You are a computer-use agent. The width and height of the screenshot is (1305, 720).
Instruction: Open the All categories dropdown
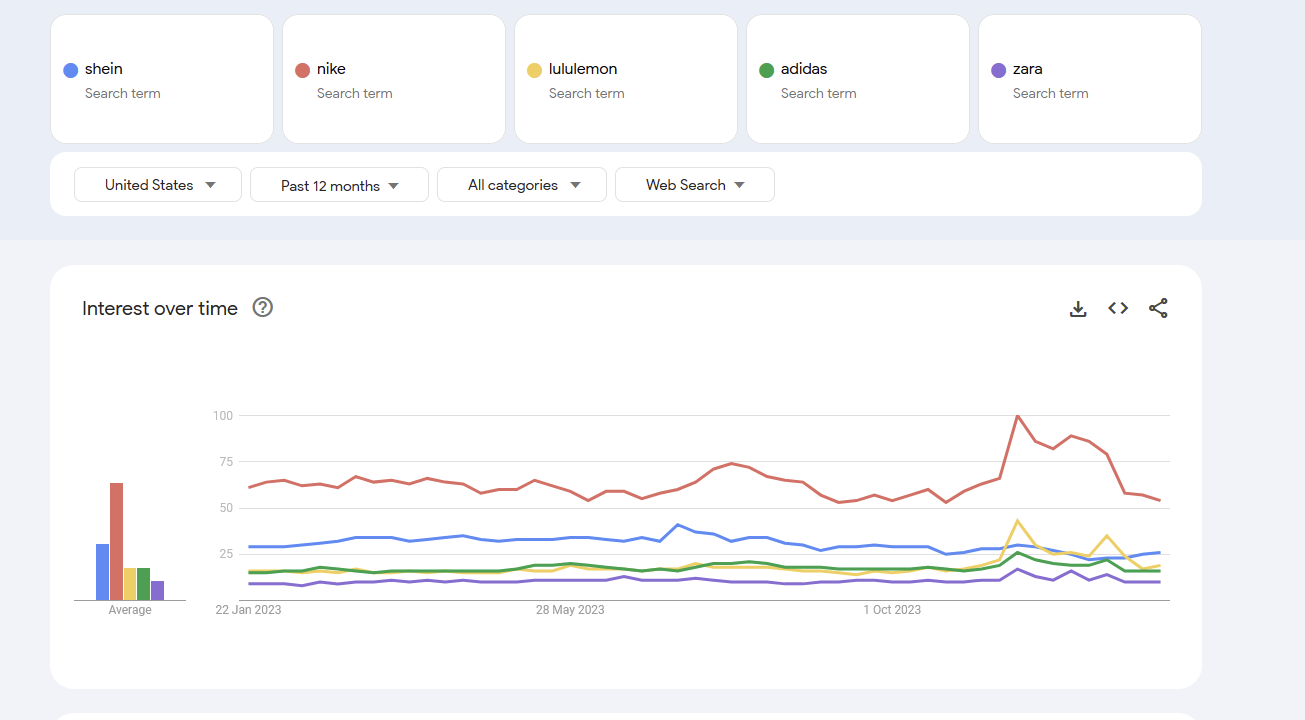pos(522,185)
